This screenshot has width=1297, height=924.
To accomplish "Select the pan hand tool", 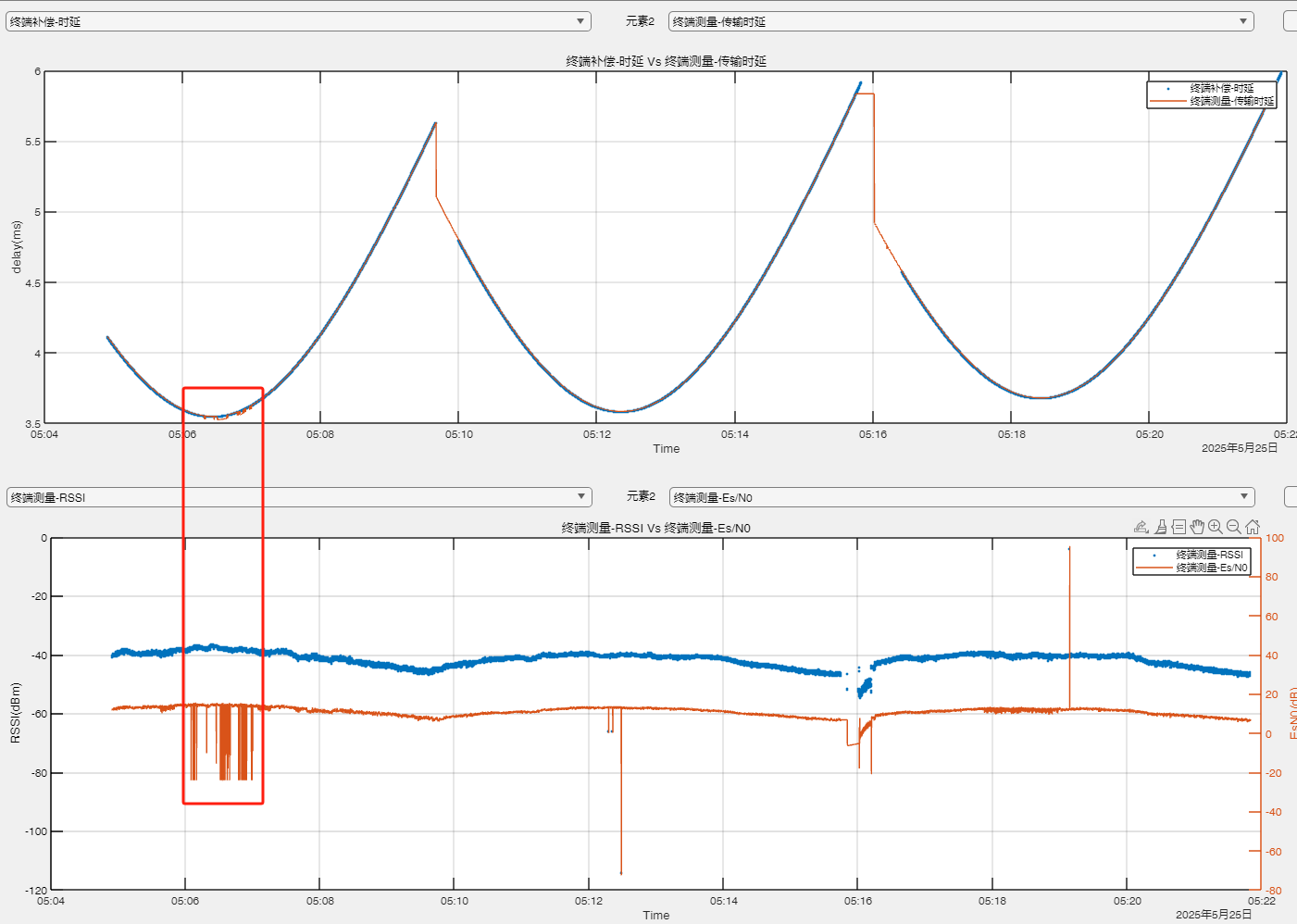I will click(1197, 527).
